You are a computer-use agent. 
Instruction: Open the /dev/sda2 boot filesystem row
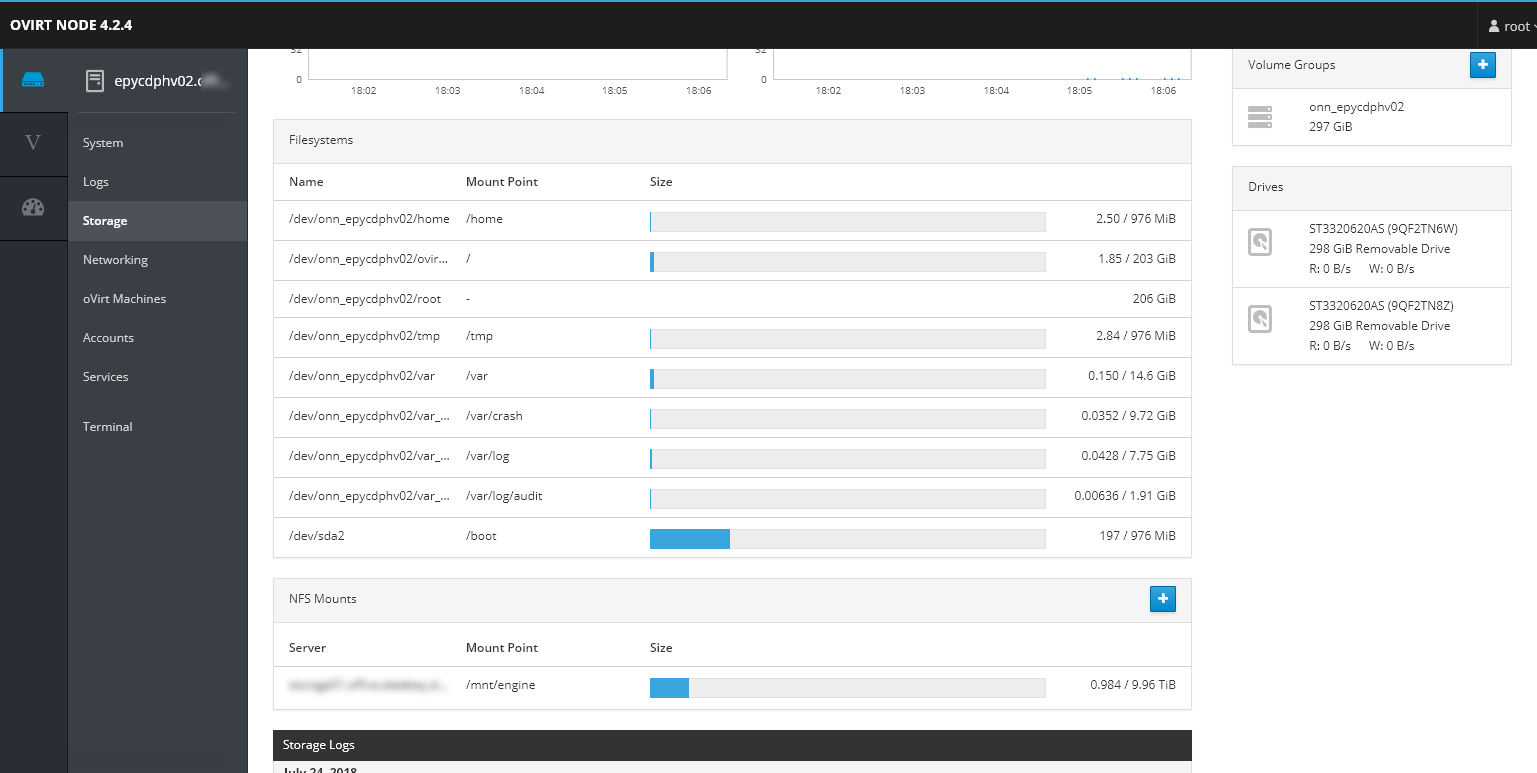pyautogui.click(x=316, y=537)
